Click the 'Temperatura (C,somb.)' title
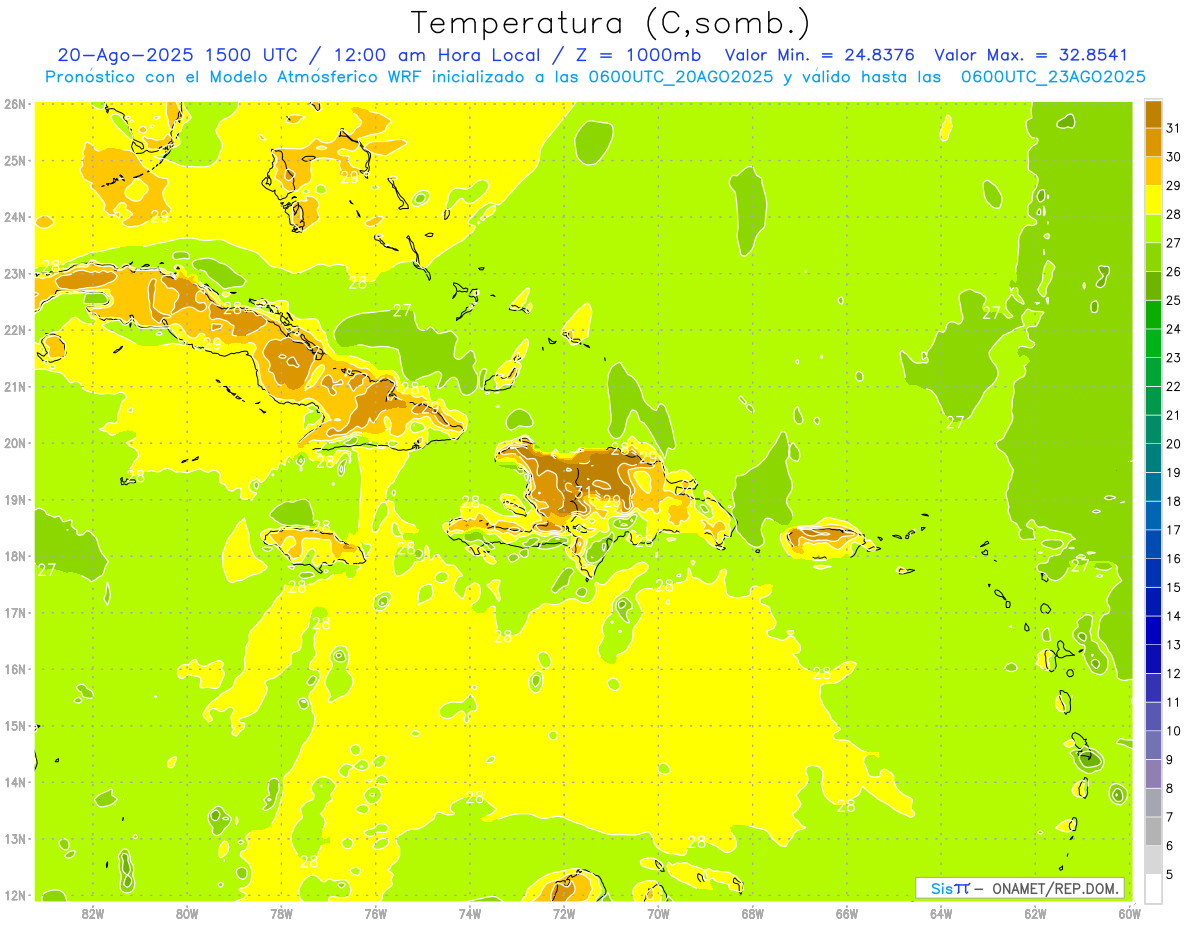Viewport: 1200px width, 927px height. tap(610, 23)
